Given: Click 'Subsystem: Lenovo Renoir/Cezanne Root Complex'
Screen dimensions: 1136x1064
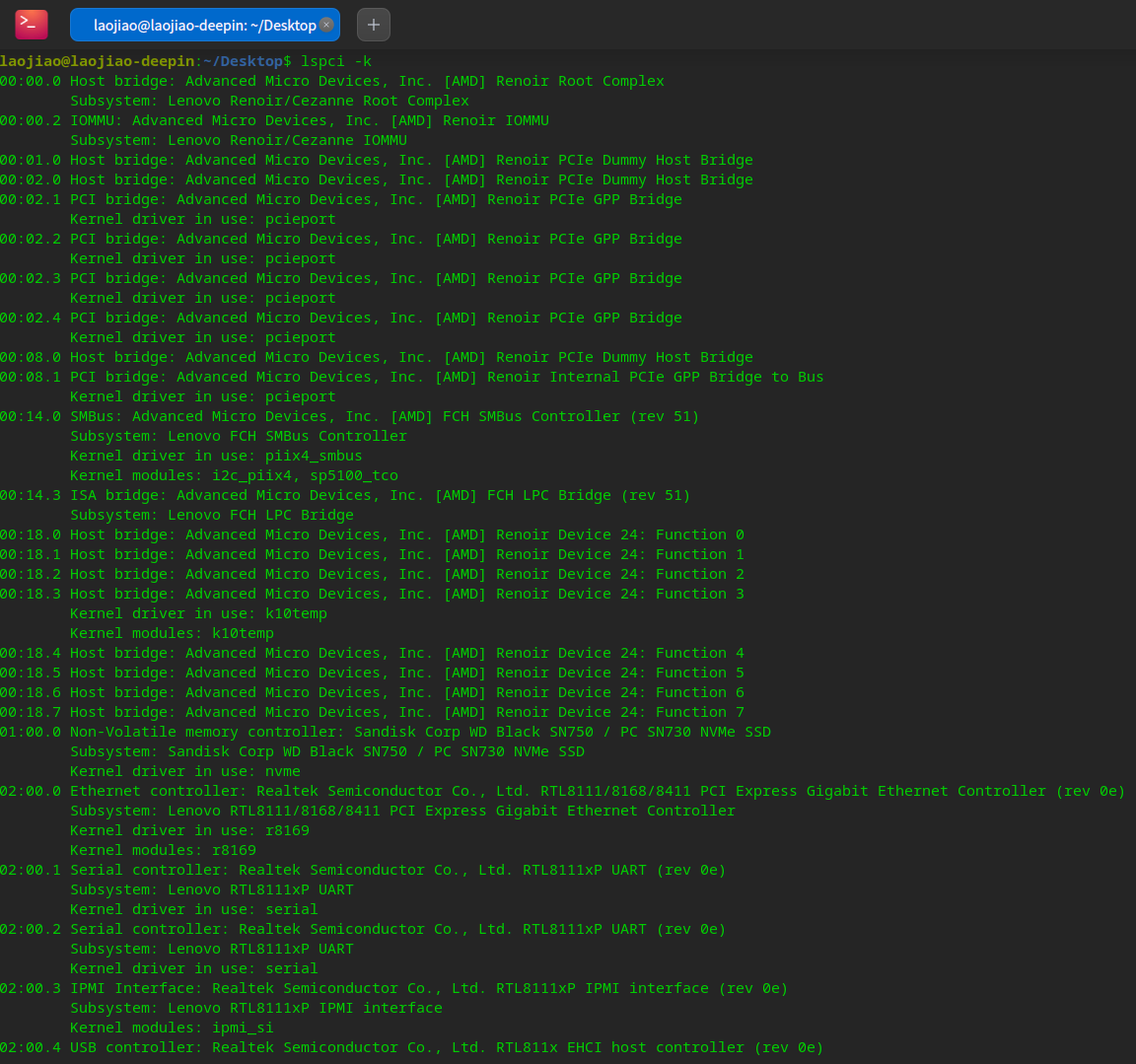Looking at the screenshot, I should click(x=269, y=101).
